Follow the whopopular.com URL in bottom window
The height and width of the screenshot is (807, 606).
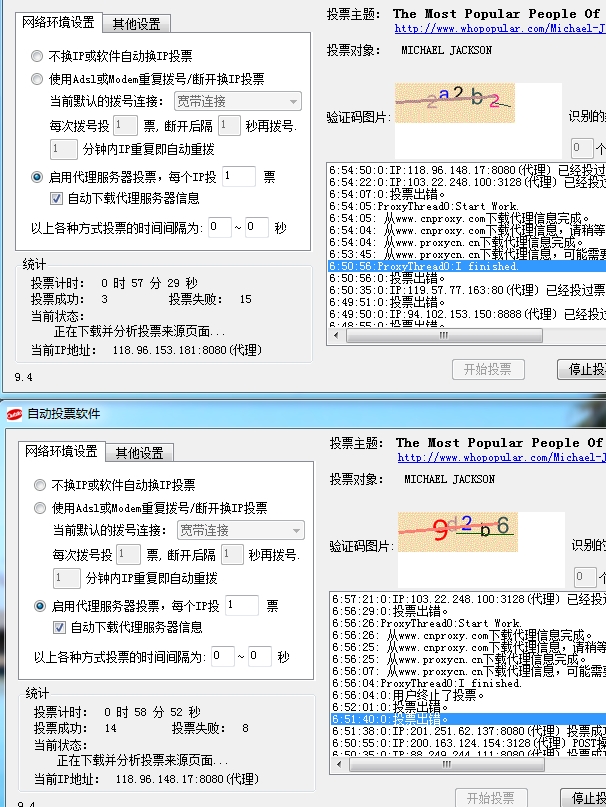tap(500, 459)
